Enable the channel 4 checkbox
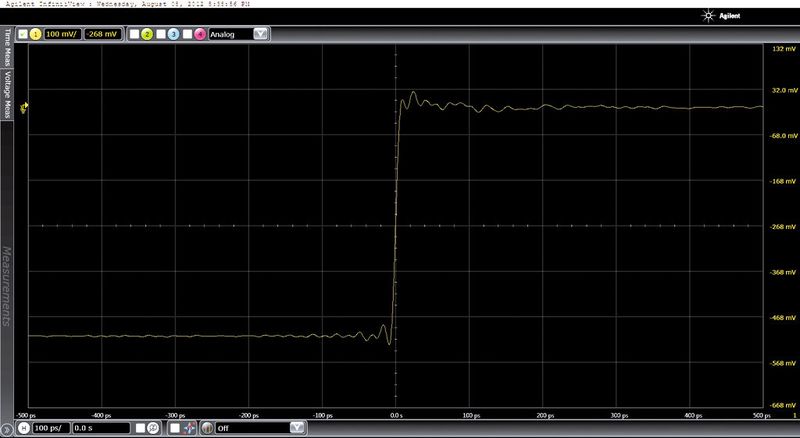The width and height of the screenshot is (800, 438). (187, 34)
